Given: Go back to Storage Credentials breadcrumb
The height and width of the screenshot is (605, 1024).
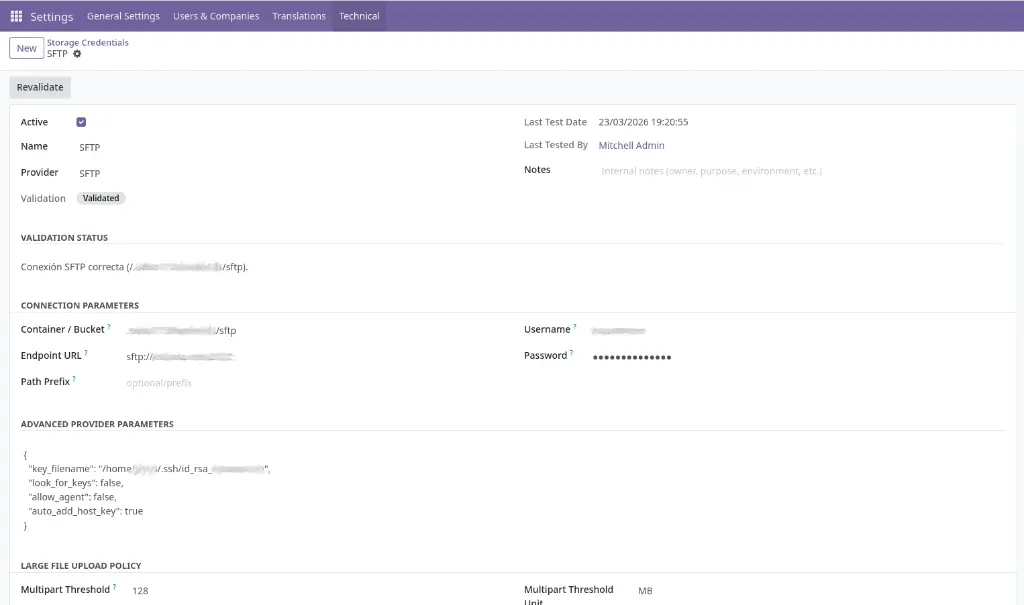Looking at the screenshot, I should pos(88,43).
